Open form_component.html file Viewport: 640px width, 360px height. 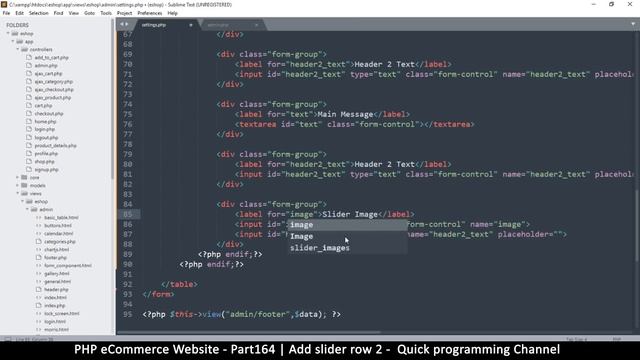click(68, 266)
